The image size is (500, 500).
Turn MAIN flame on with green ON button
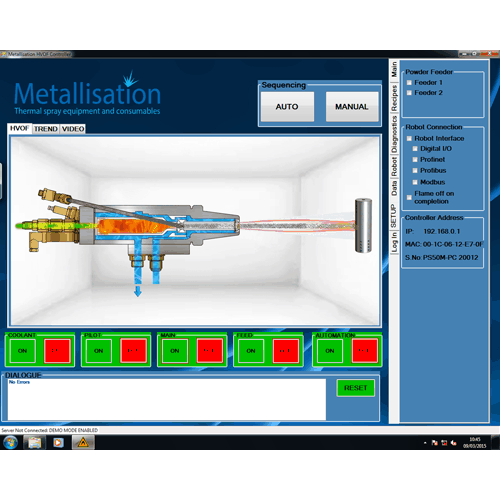pos(175,351)
